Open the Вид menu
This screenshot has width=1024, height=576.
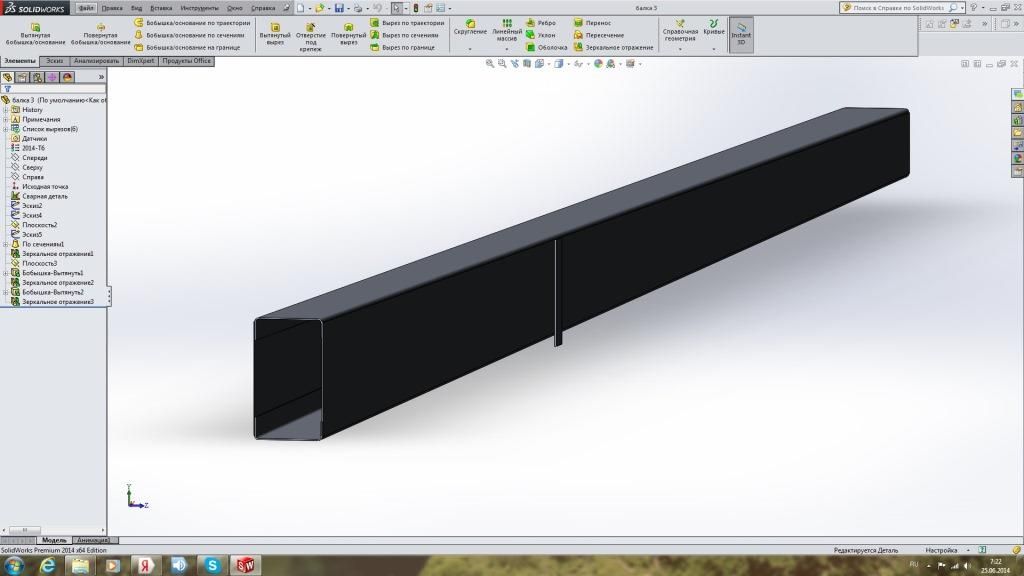(x=136, y=8)
